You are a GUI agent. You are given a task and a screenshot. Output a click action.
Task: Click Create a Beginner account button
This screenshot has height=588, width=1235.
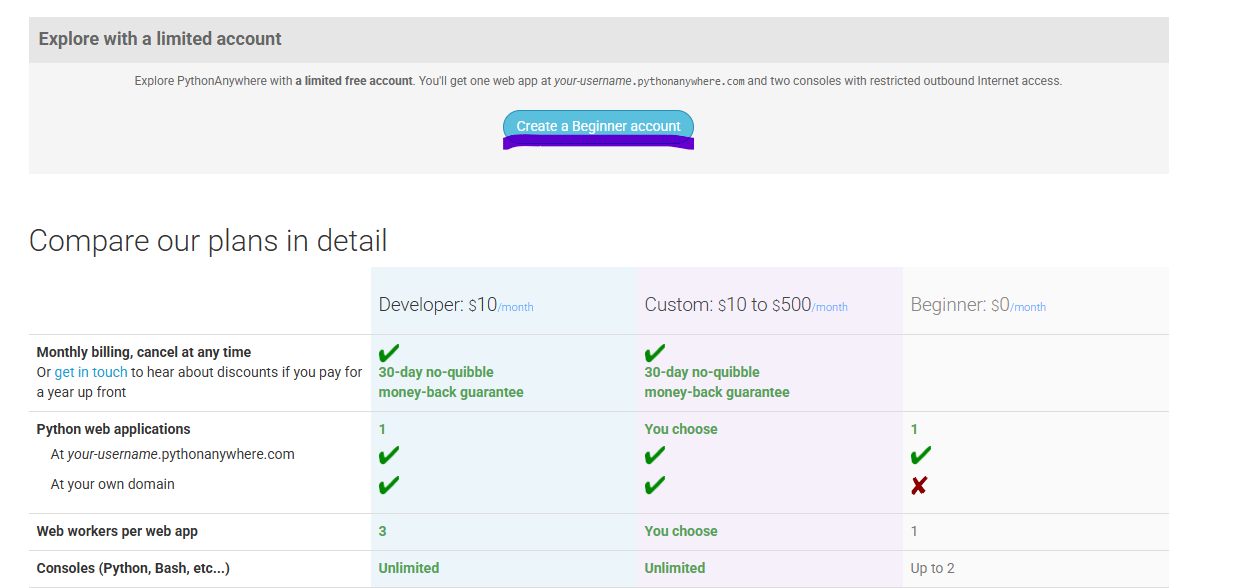[x=598, y=126]
